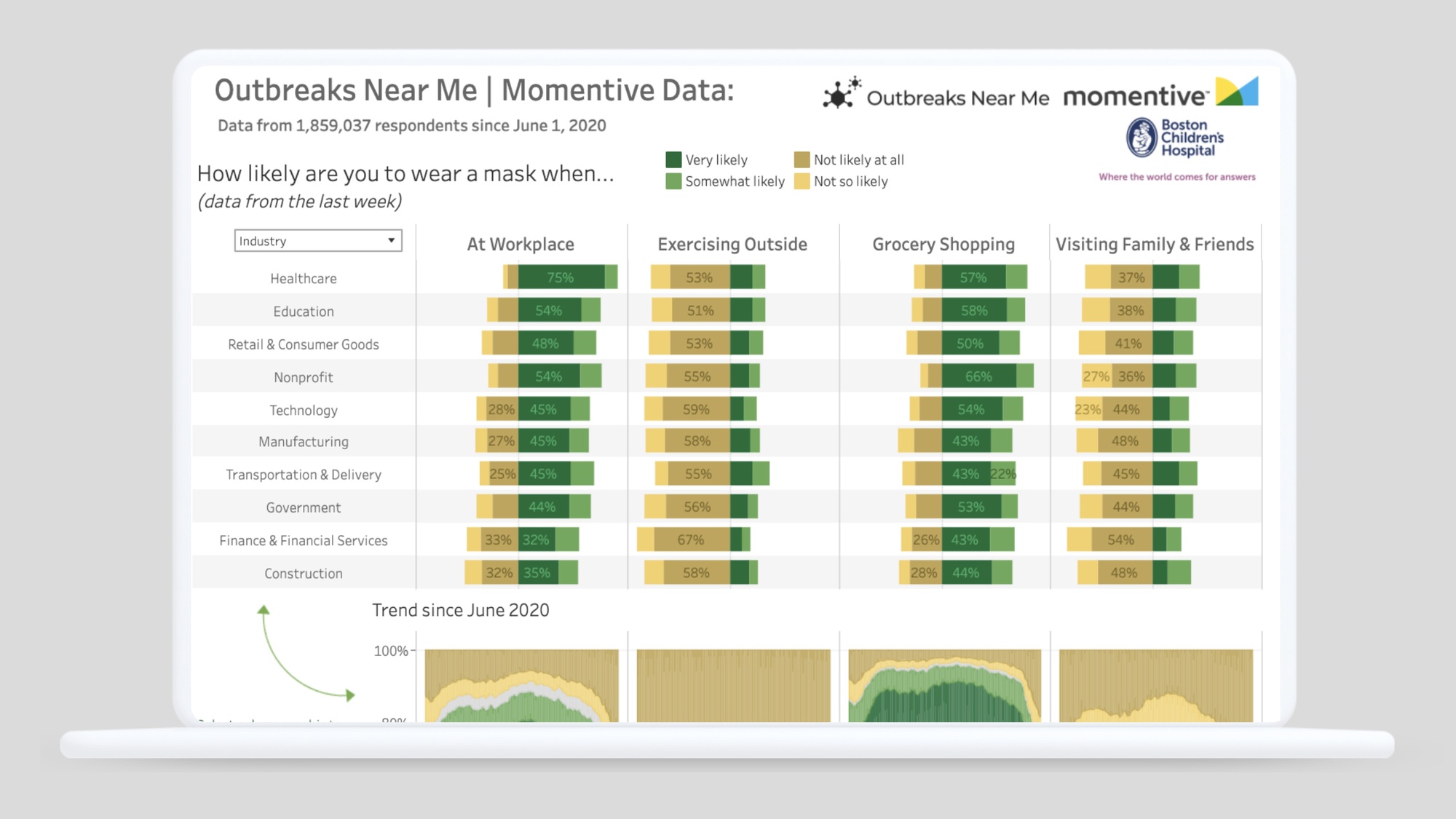Click the Healthcare row label
Image resolution: width=1456 pixels, height=819 pixels.
pyautogui.click(x=304, y=279)
